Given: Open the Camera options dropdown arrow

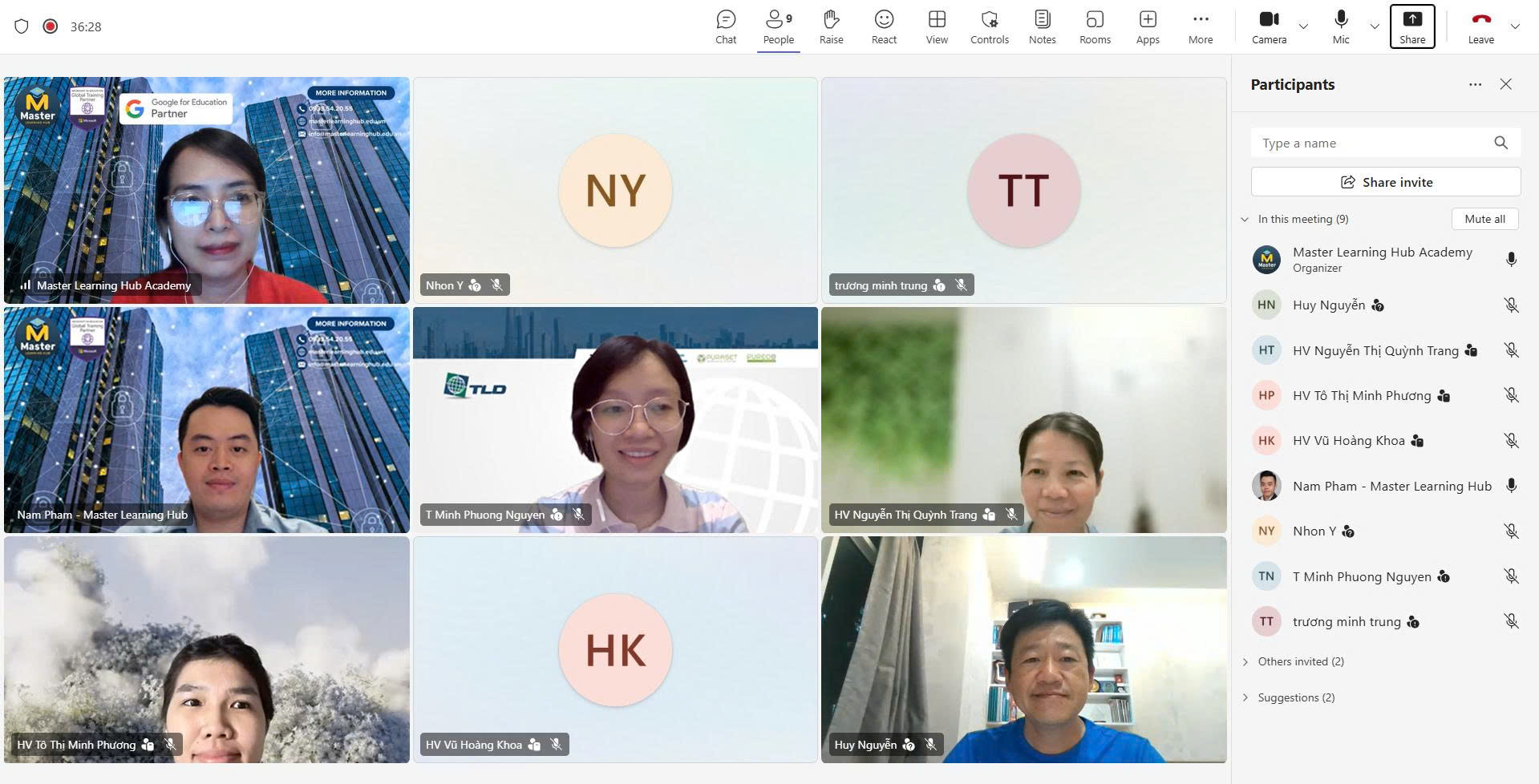Looking at the screenshot, I should coord(1303,26).
